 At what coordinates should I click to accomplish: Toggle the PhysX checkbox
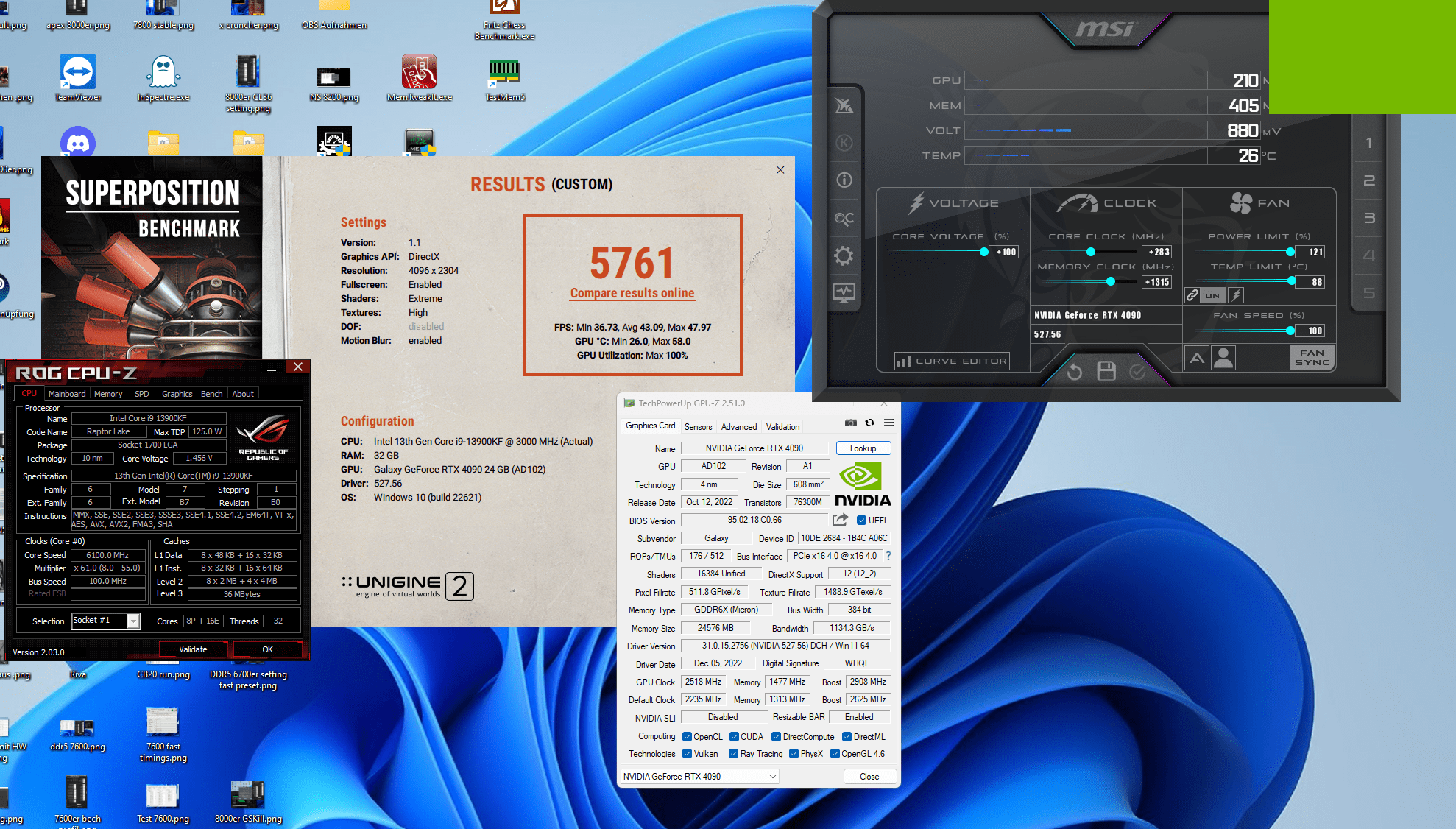tap(794, 754)
